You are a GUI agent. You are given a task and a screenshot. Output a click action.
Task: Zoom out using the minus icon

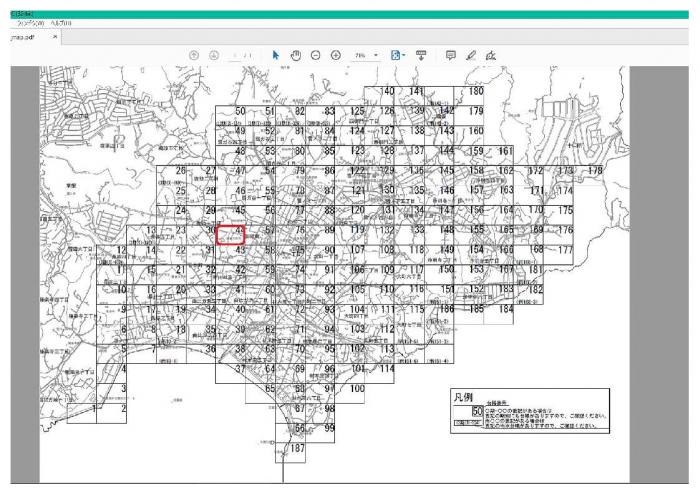pyautogui.click(x=315, y=55)
